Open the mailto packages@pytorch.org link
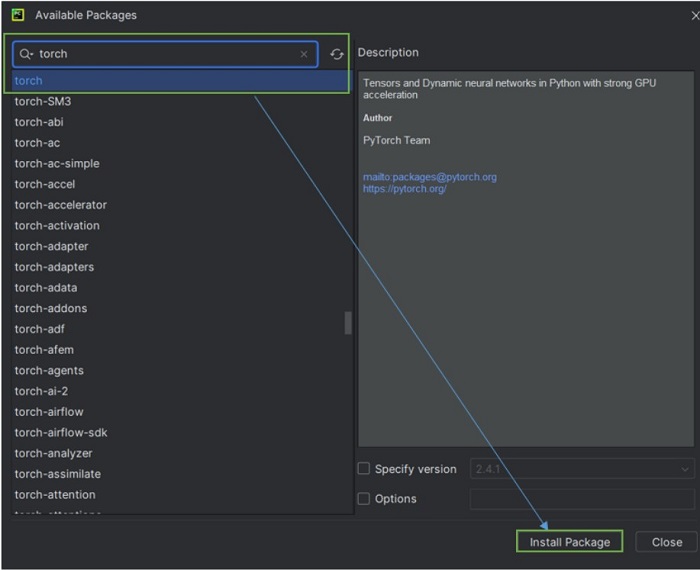The image size is (700, 570). pyautogui.click(x=430, y=177)
